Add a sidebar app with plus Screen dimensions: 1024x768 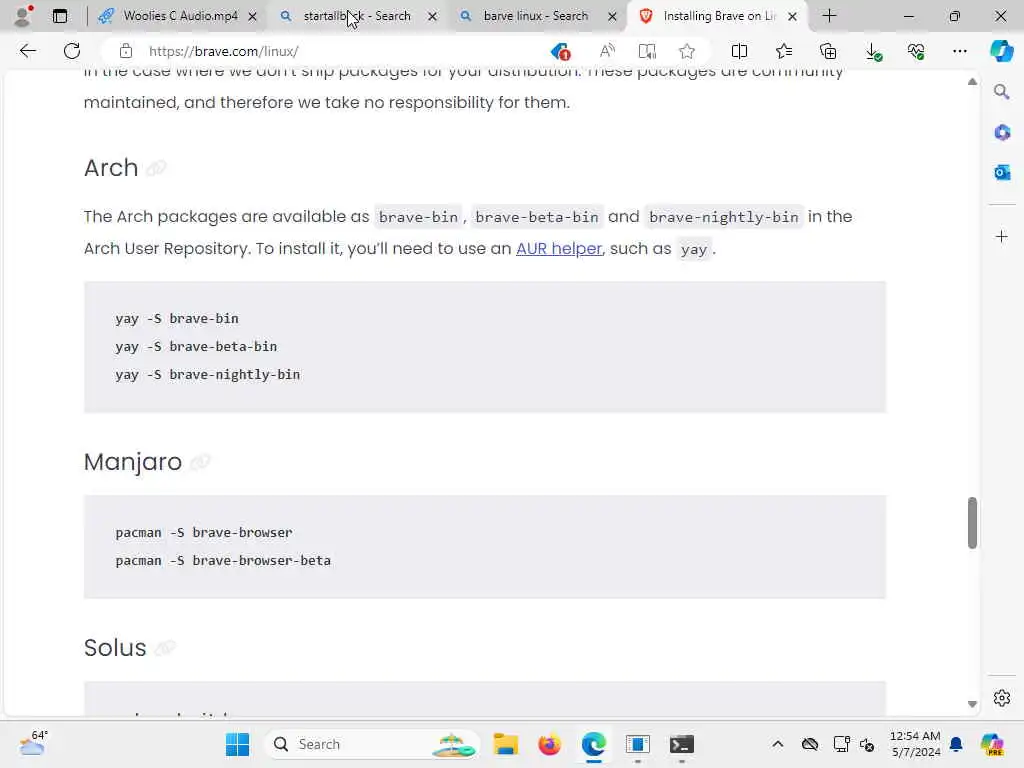[x=1002, y=236]
